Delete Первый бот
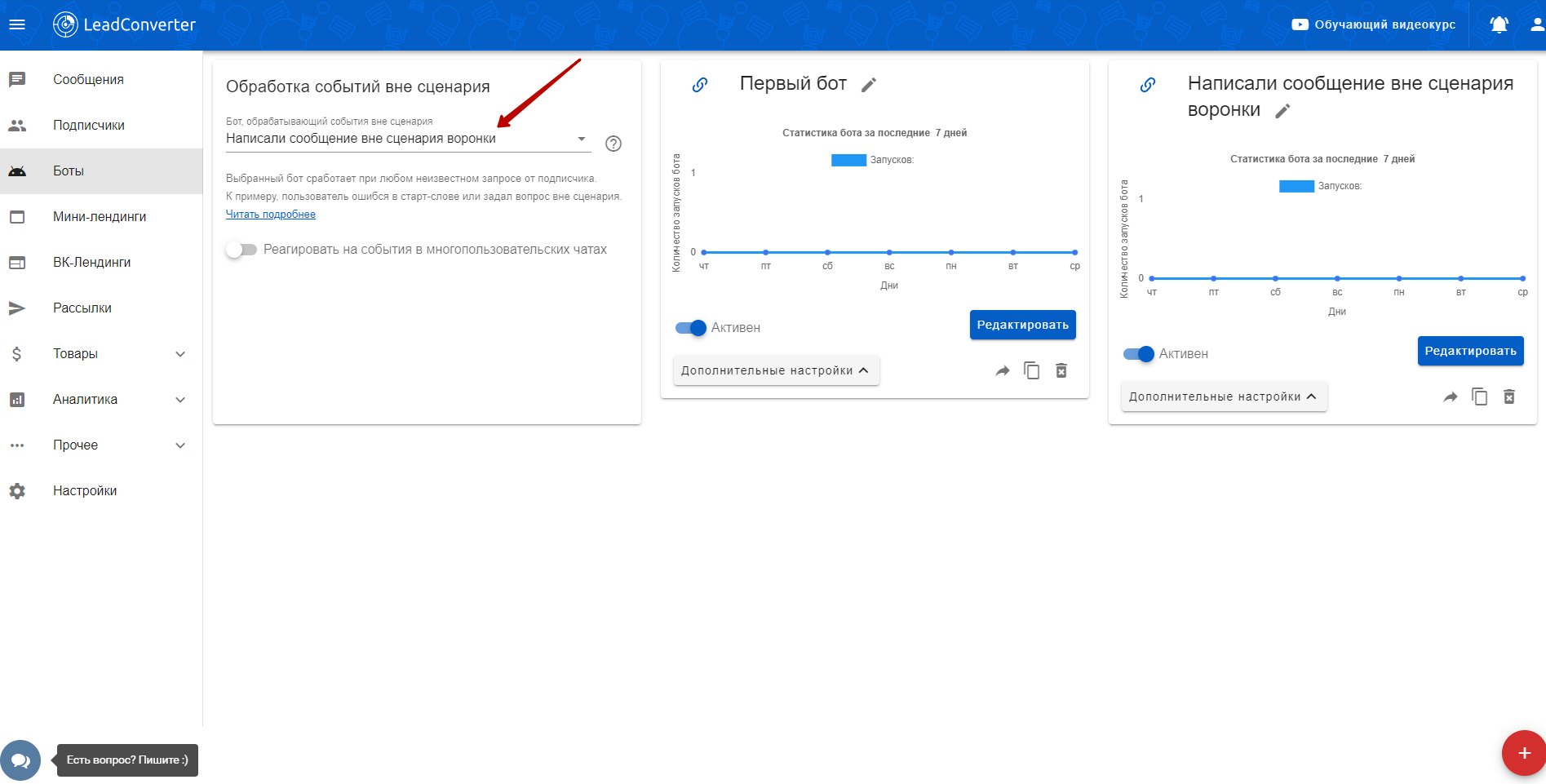 (x=1061, y=370)
